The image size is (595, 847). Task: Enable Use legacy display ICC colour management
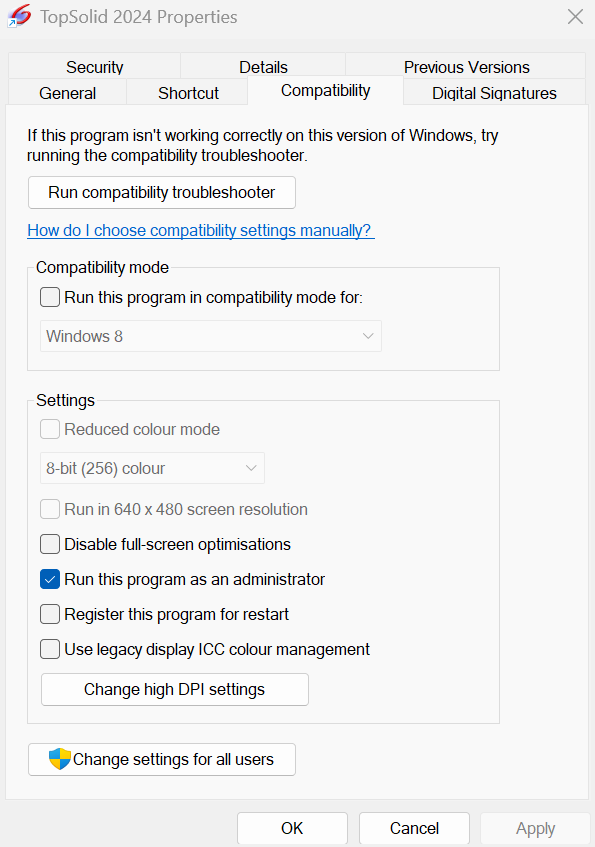pyautogui.click(x=50, y=649)
